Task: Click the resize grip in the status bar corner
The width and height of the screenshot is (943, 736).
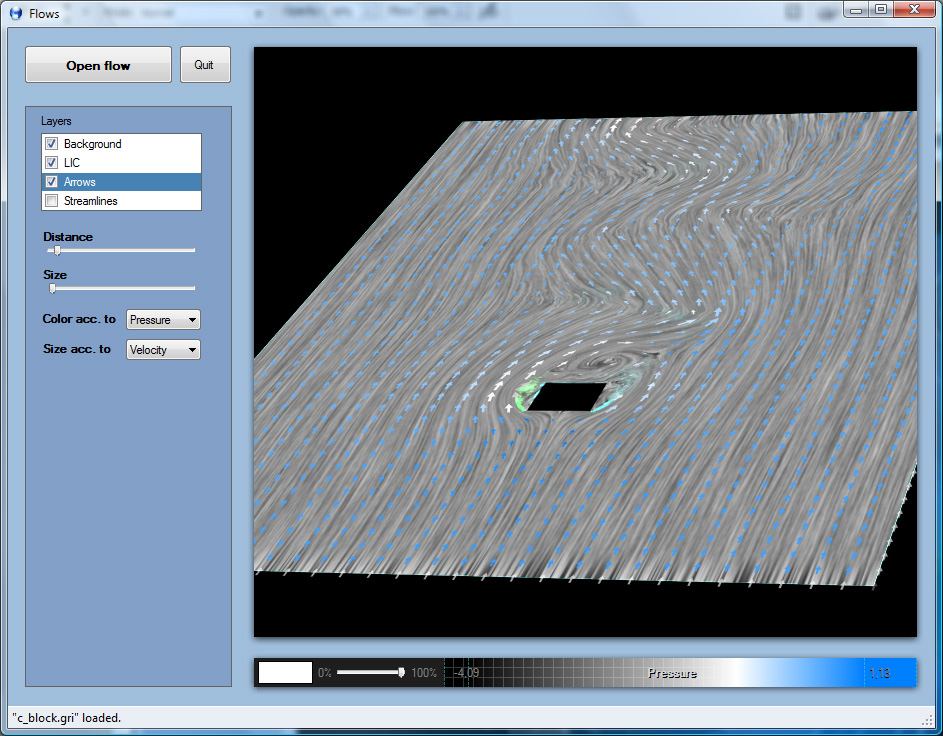Action: [926, 720]
